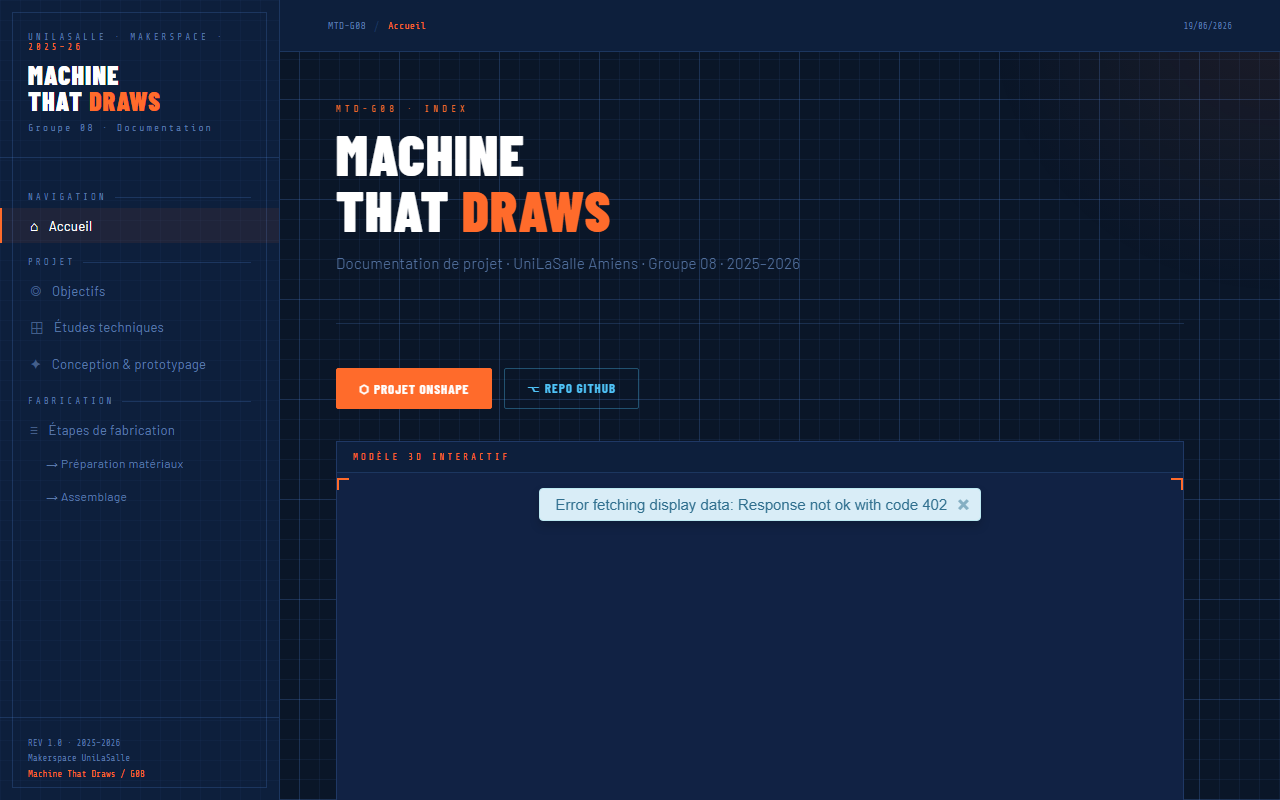The width and height of the screenshot is (1280, 800).
Task: Click the MTD-G08 breadcrumb link
Action: click(347, 26)
